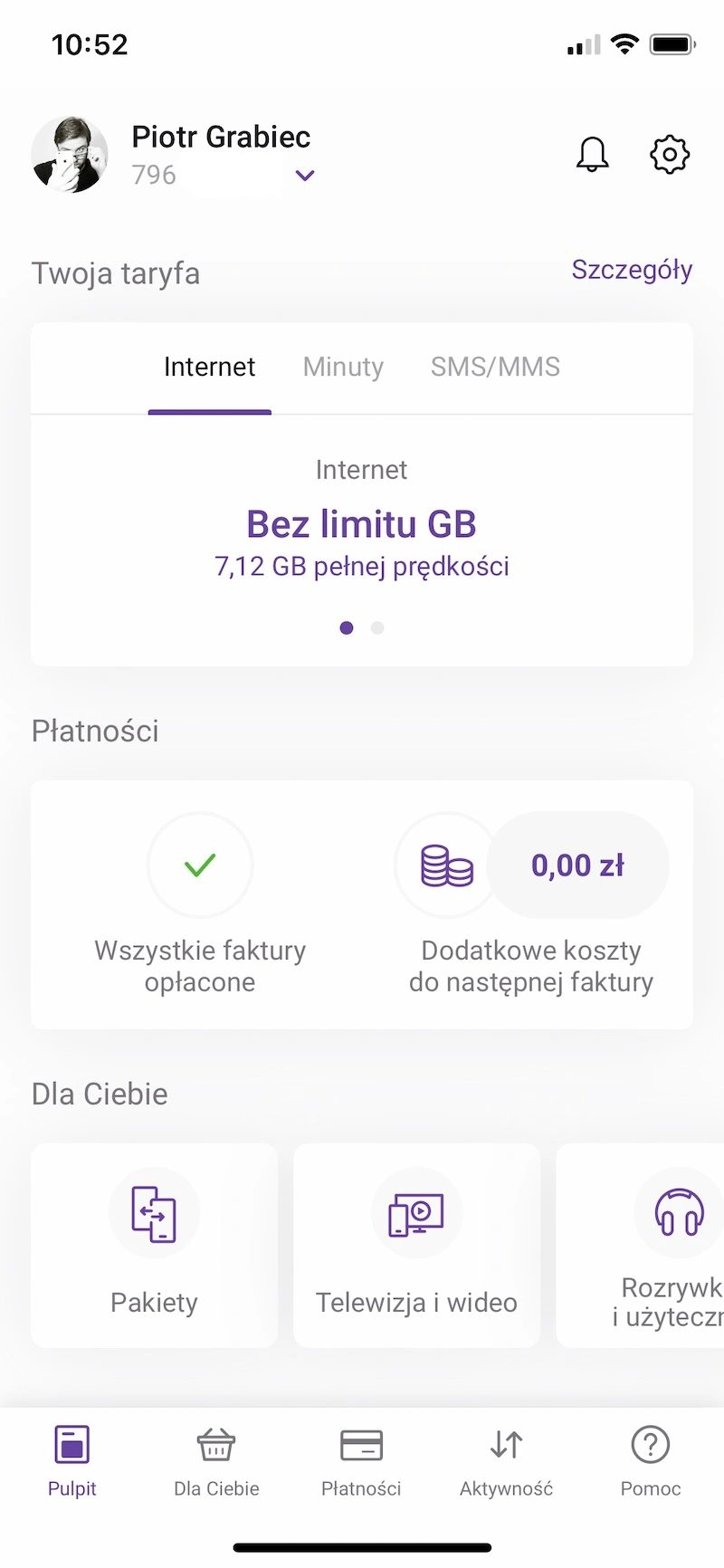
Task: Open Pomoc question mark icon
Action: coord(651,1445)
